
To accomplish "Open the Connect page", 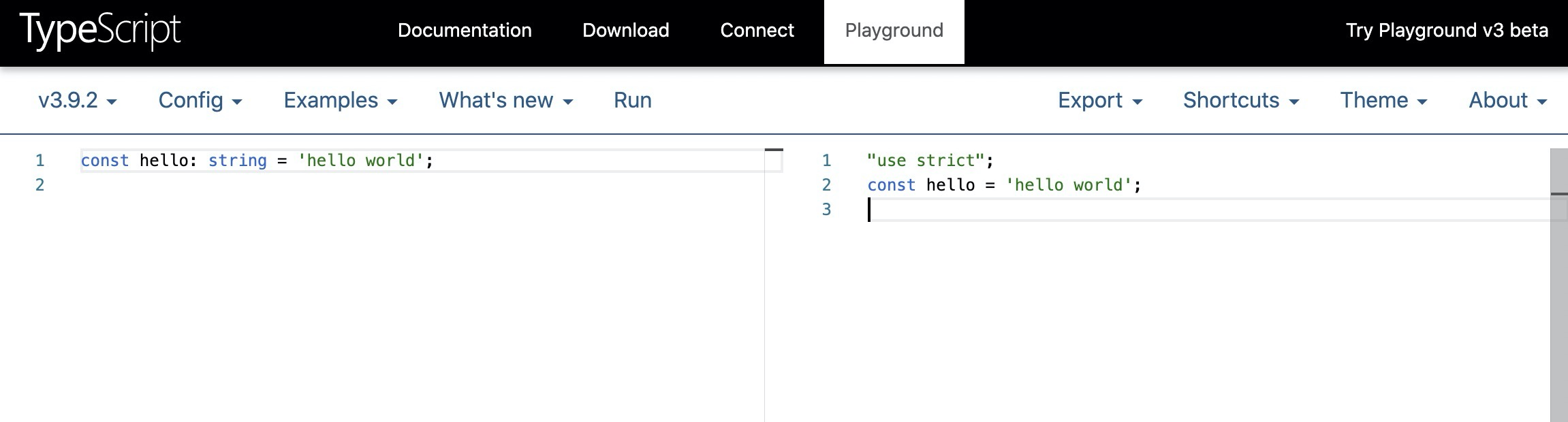I will [757, 31].
